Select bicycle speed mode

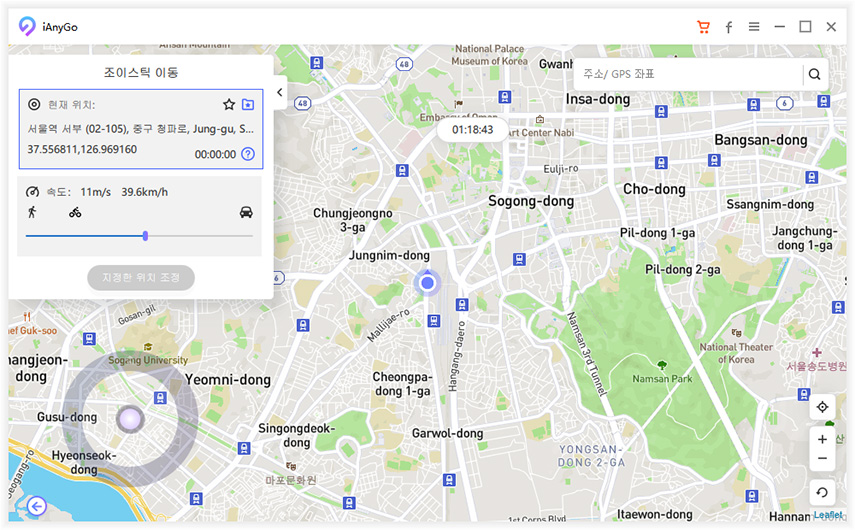[x=75, y=212]
